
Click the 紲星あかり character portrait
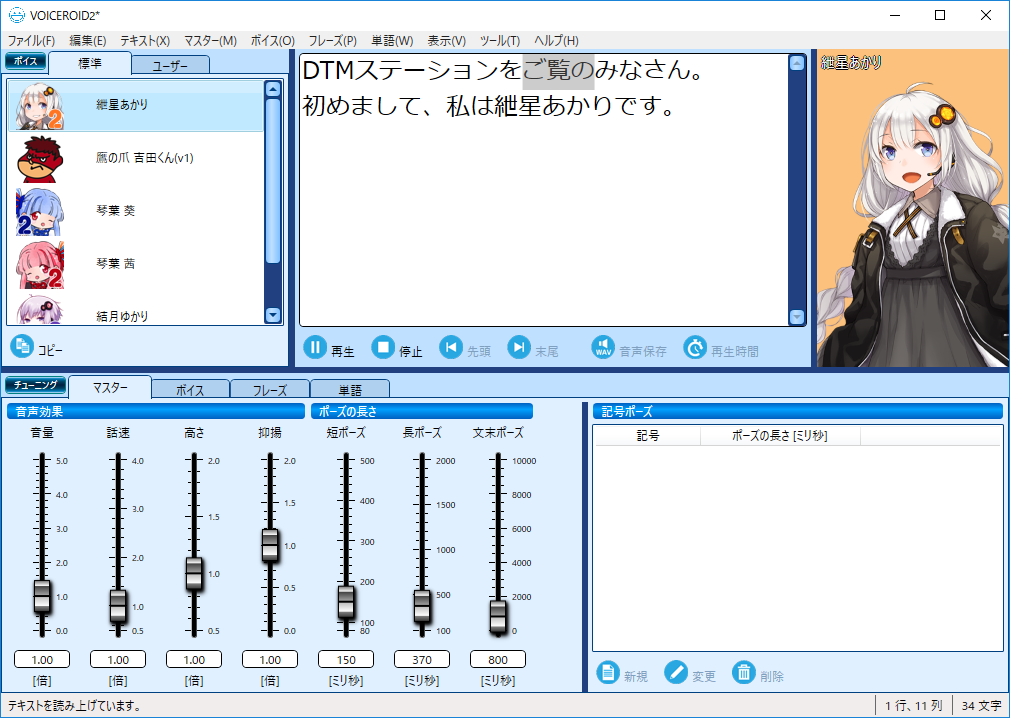click(x=913, y=209)
